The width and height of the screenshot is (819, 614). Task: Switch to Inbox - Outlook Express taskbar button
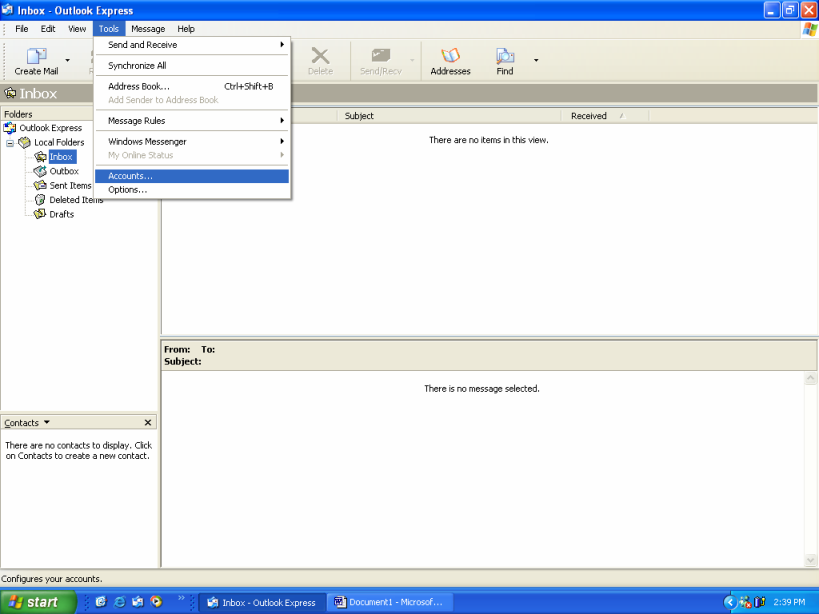coord(263,603)
